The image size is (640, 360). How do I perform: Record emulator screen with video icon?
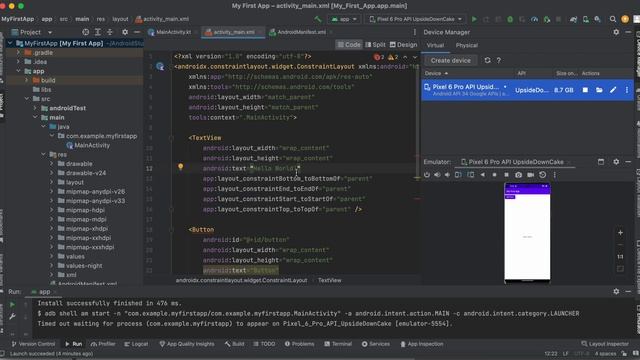530,175
